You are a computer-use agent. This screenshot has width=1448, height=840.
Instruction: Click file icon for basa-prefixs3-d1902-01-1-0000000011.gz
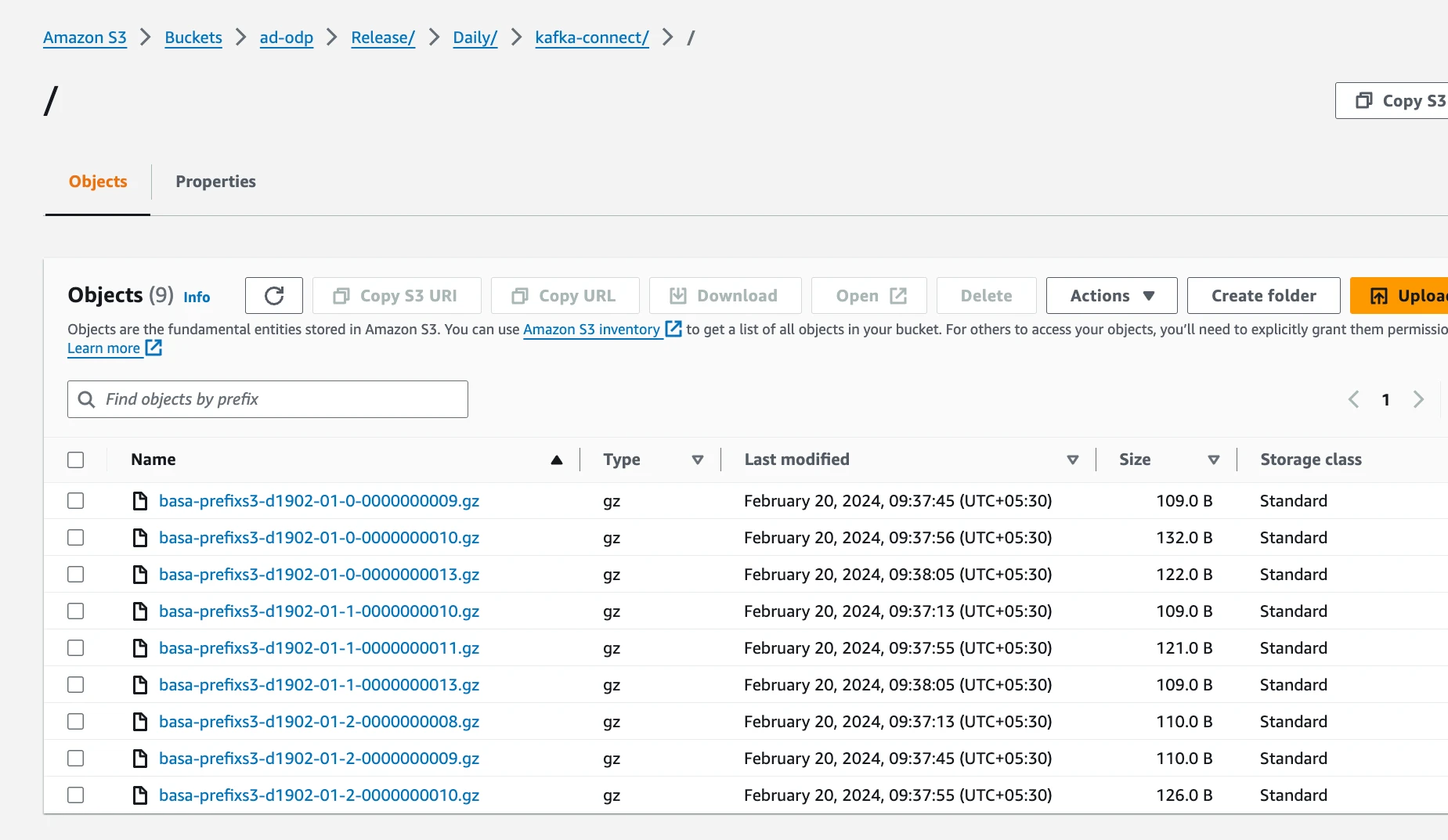[140, 648]
